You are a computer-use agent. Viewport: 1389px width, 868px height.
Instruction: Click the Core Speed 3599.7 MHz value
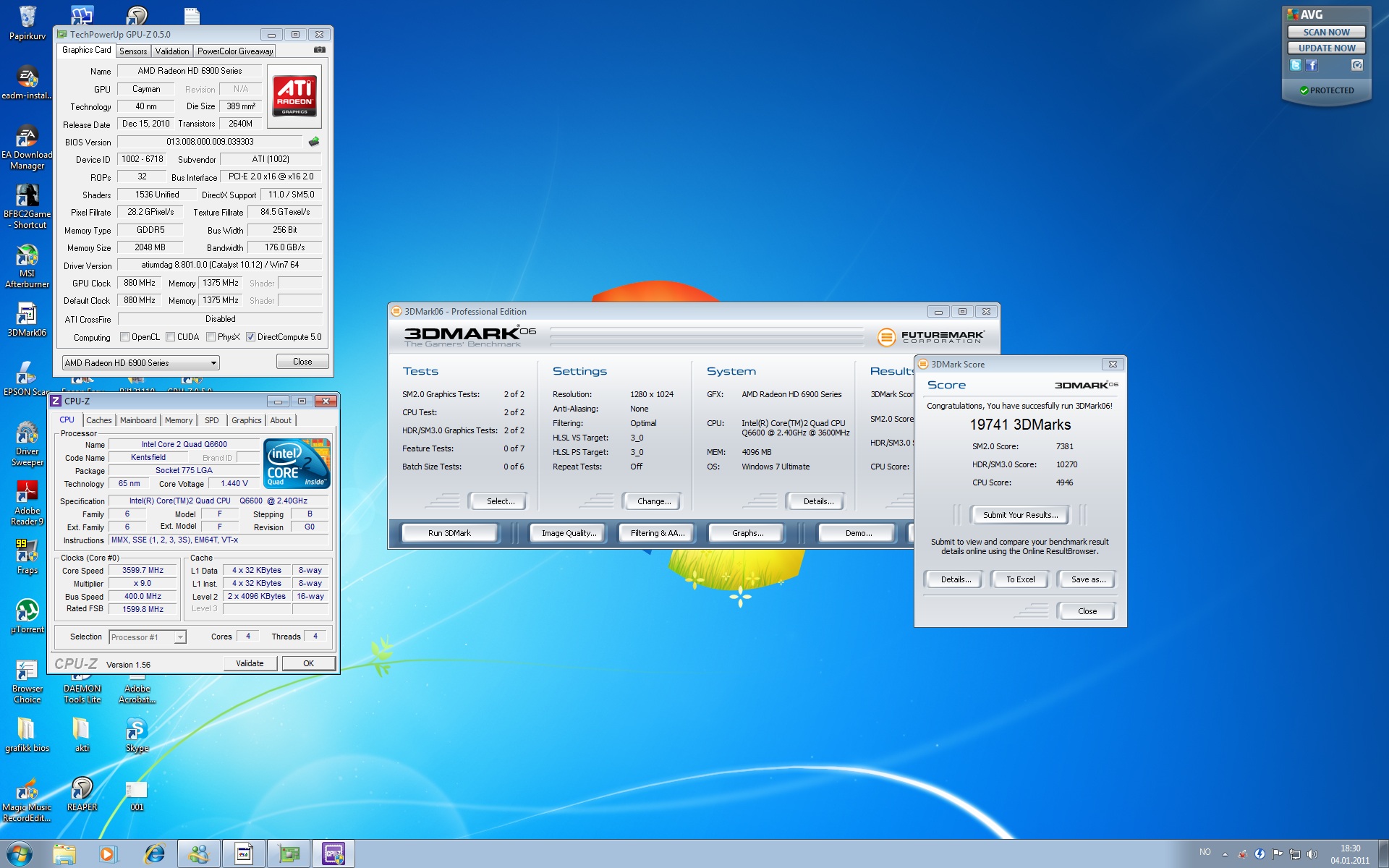(x=143, y=571)
